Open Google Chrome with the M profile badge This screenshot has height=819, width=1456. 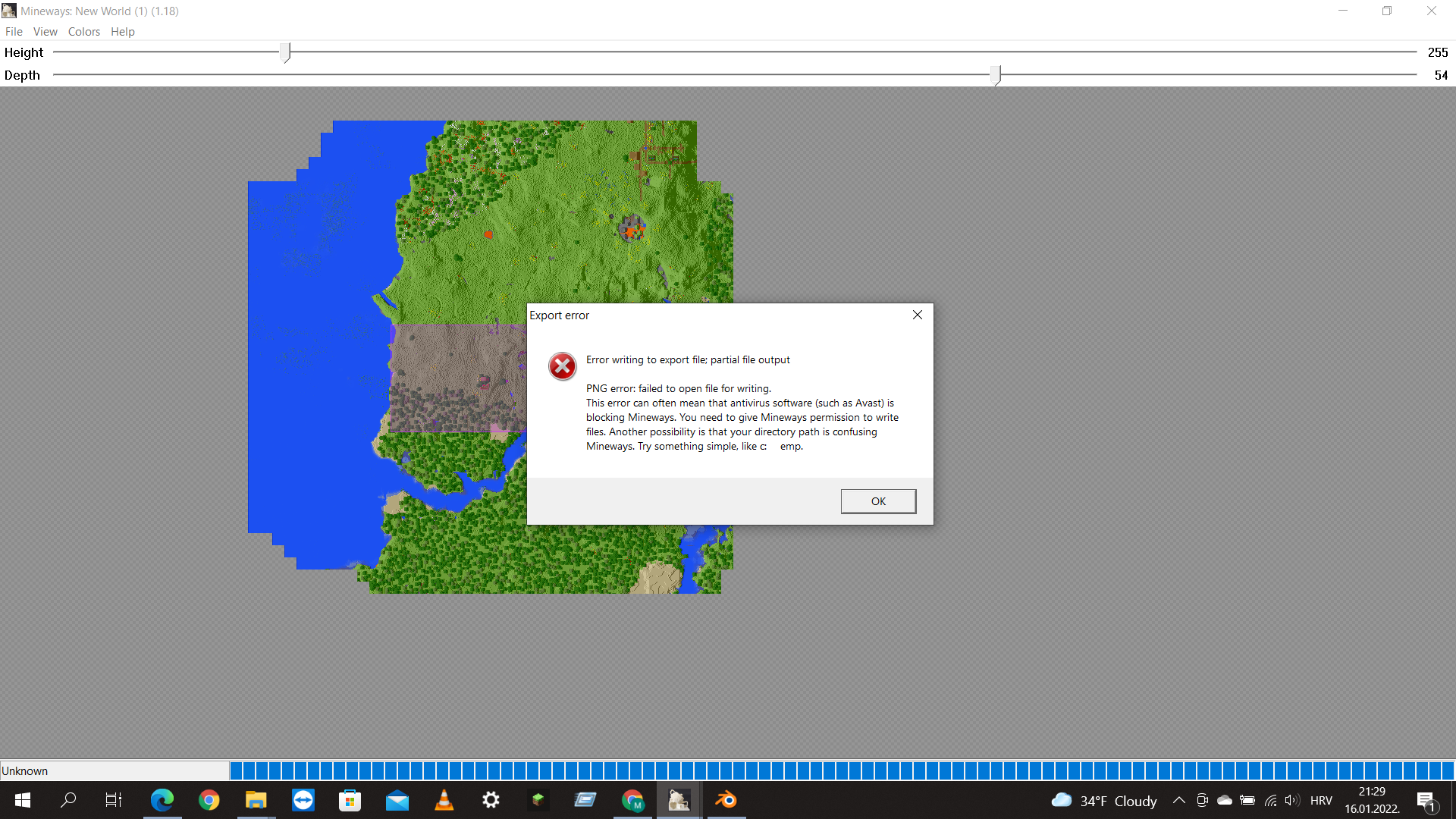pyautogui.click(x=632, y=800)
